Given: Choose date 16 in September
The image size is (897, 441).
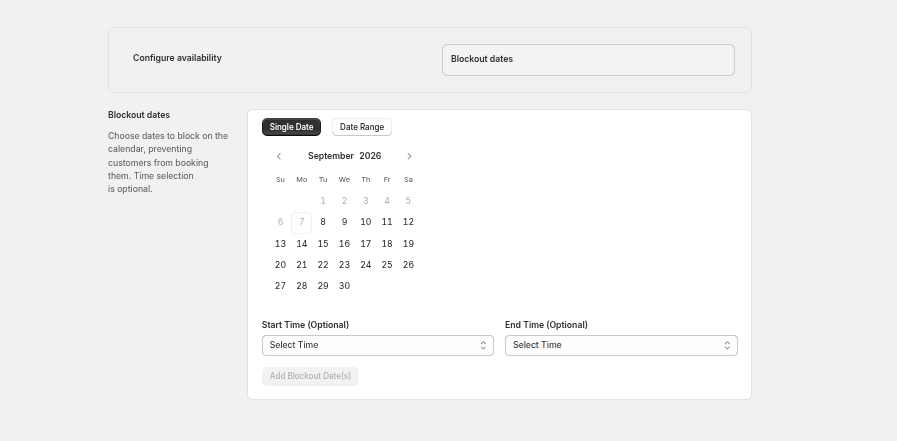Looking at the screenshot, I should tap(344, 244).
